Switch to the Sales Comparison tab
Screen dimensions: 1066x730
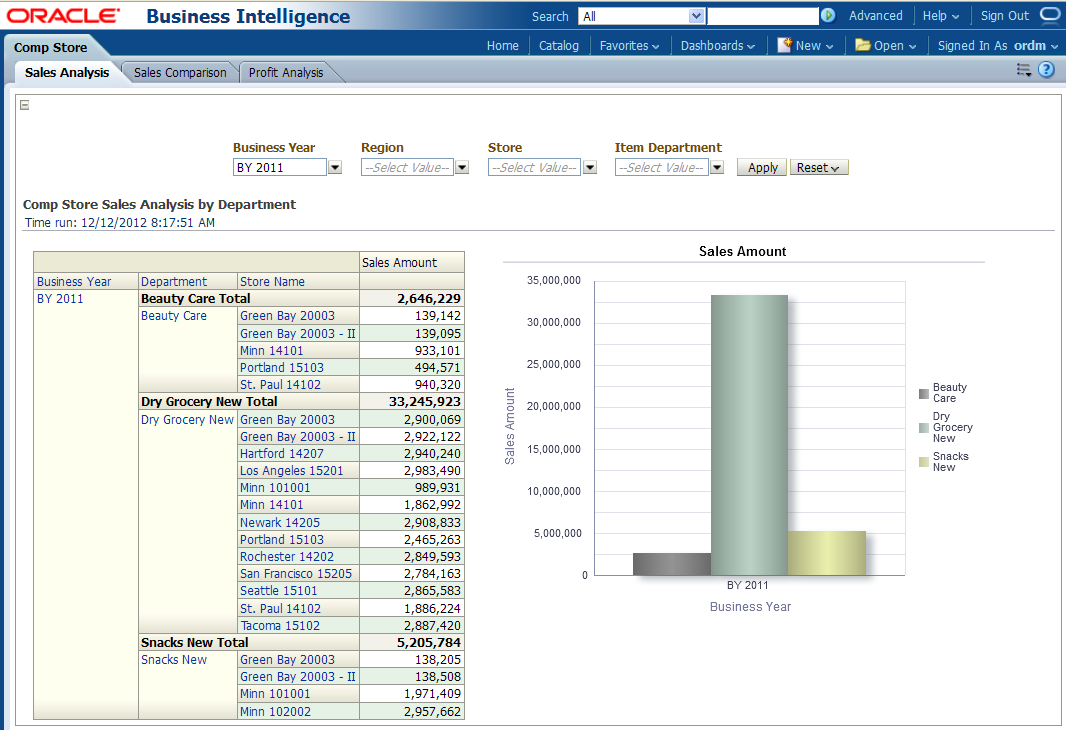[180, 72]
